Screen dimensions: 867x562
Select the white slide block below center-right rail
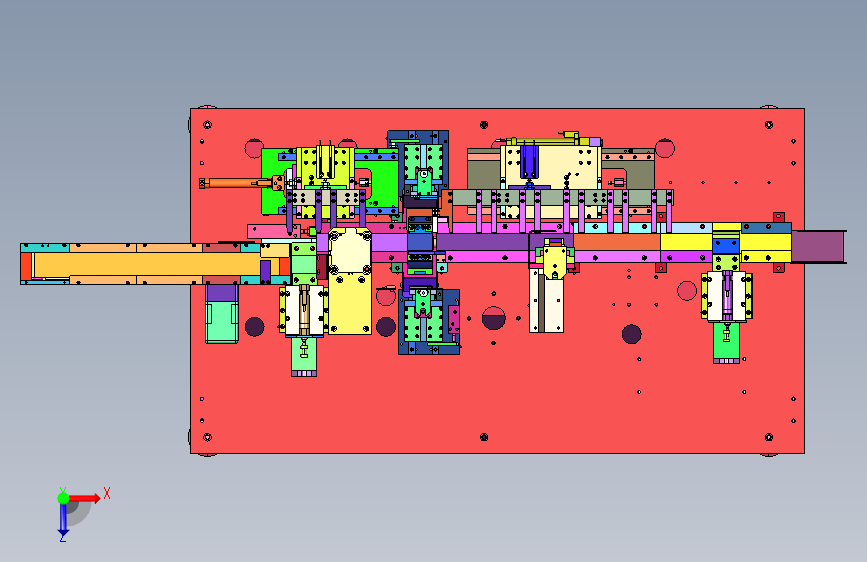tap(546, 301)
